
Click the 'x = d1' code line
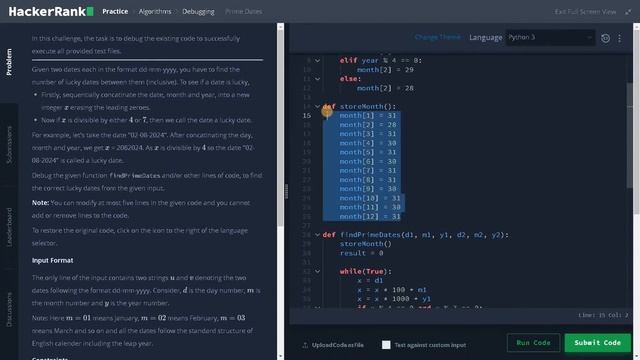370,280
